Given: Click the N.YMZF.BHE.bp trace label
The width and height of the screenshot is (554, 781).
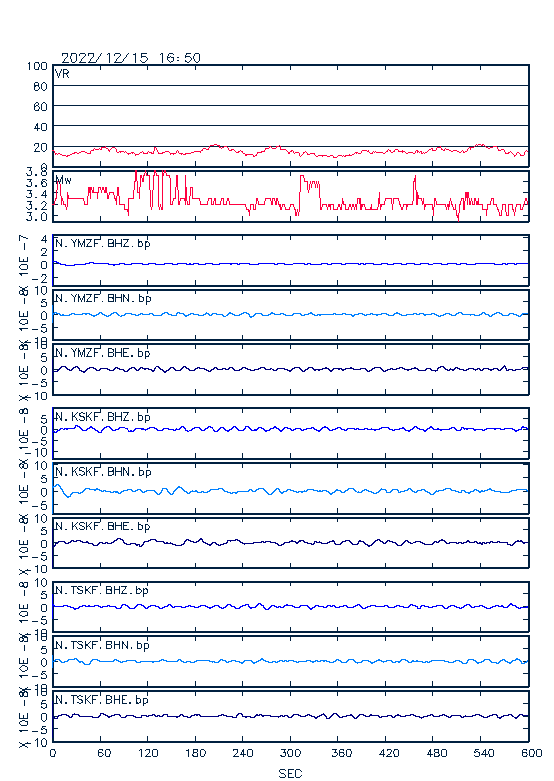Looking at the screenshot, I should pos(103,353).
